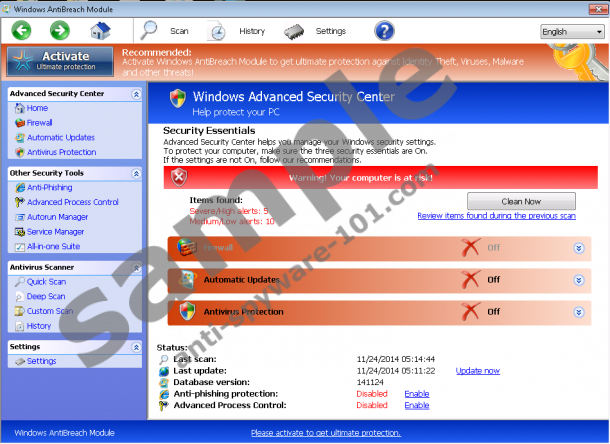Click the Scan magnifier icon
This screenshot has height=444, width=610.
(x=151, y=31)
